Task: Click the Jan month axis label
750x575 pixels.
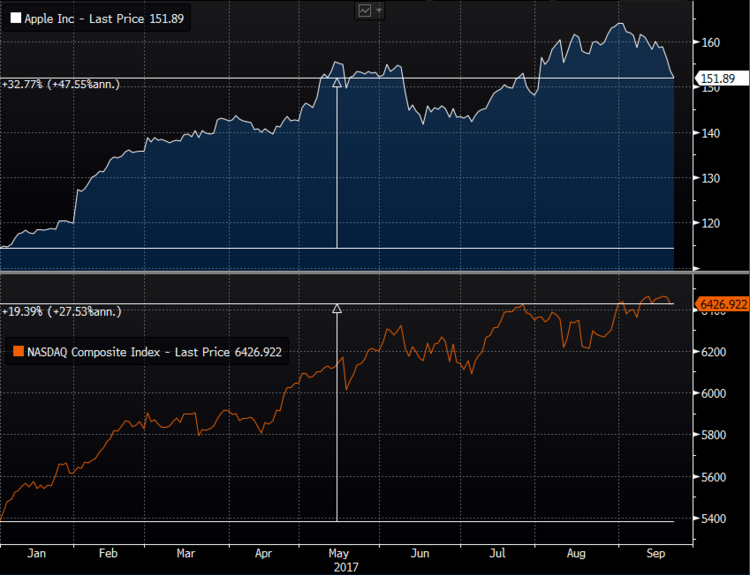Action: 36,553
